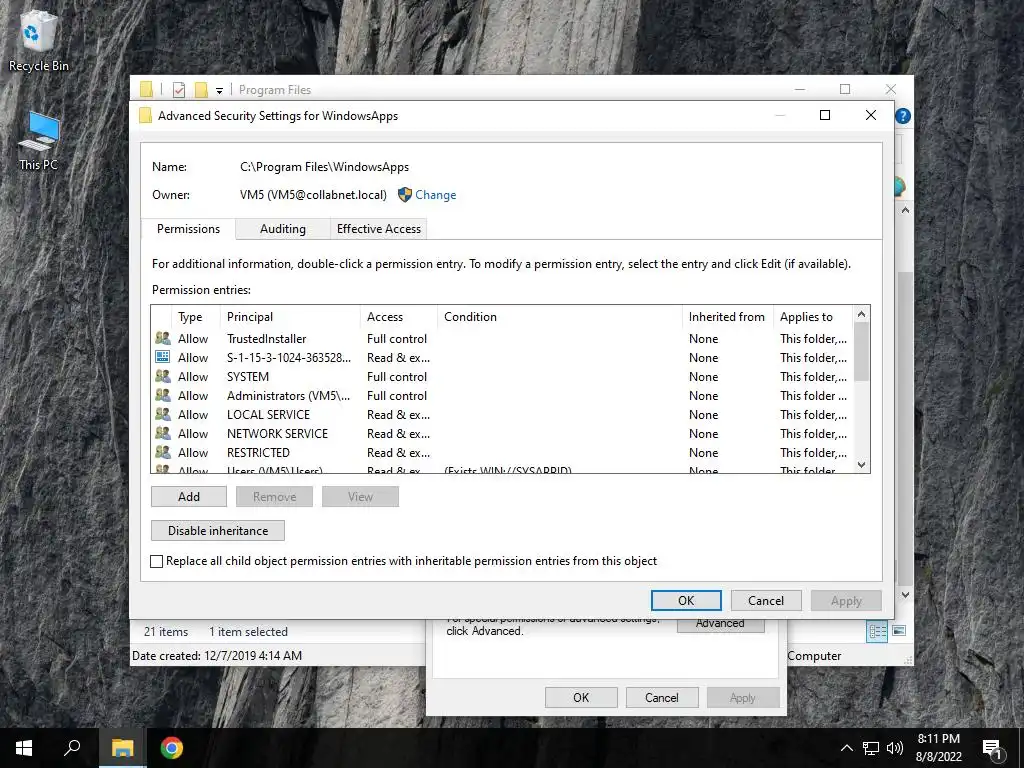Click the Administrators entry's user icon

(163, 395)
